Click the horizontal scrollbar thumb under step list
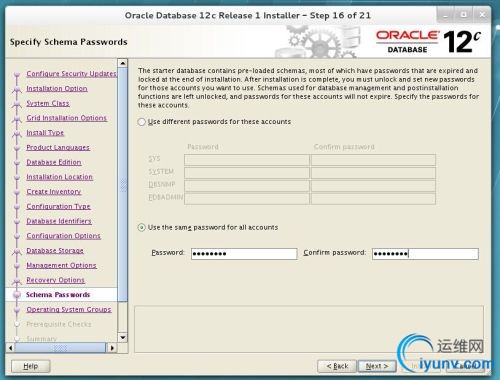The width and height of the screenshot is (500, 380). click(x=60, y=348)
